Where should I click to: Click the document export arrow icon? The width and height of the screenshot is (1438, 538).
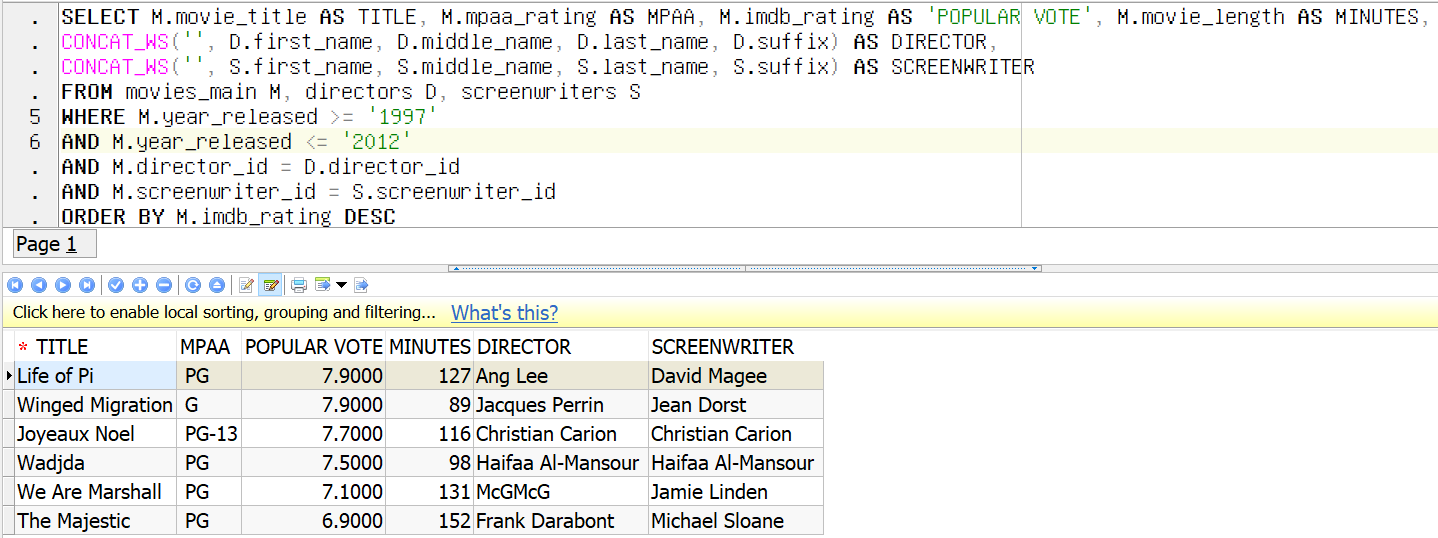tap(361, 285)
